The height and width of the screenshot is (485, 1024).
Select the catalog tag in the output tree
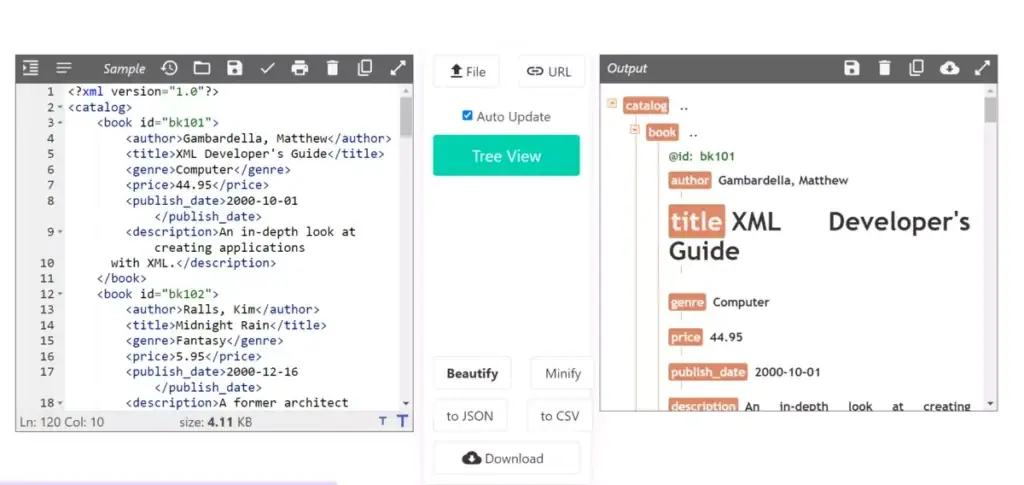pos(646,106)
